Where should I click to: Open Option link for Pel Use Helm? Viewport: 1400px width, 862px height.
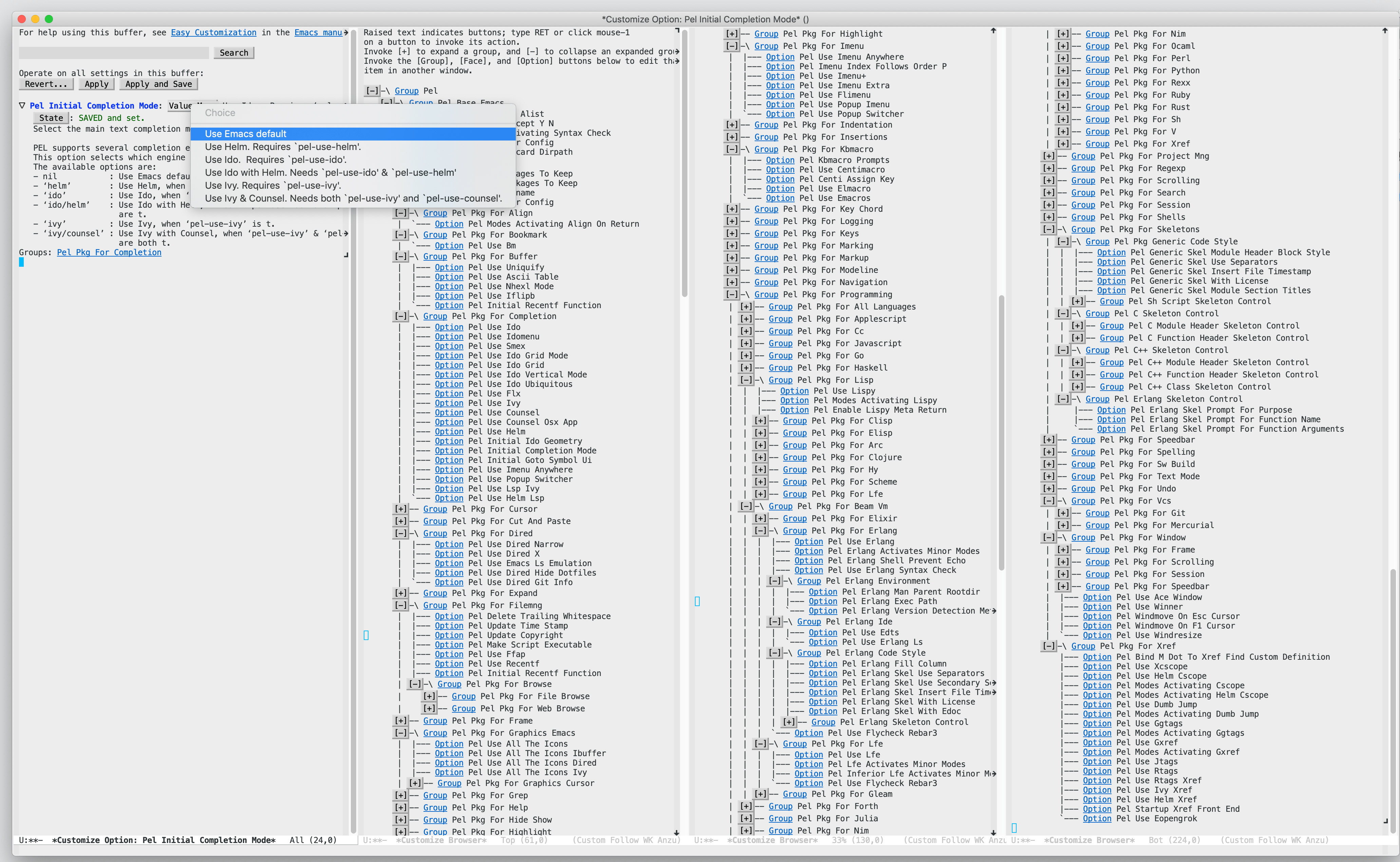[x=449, y=432]
